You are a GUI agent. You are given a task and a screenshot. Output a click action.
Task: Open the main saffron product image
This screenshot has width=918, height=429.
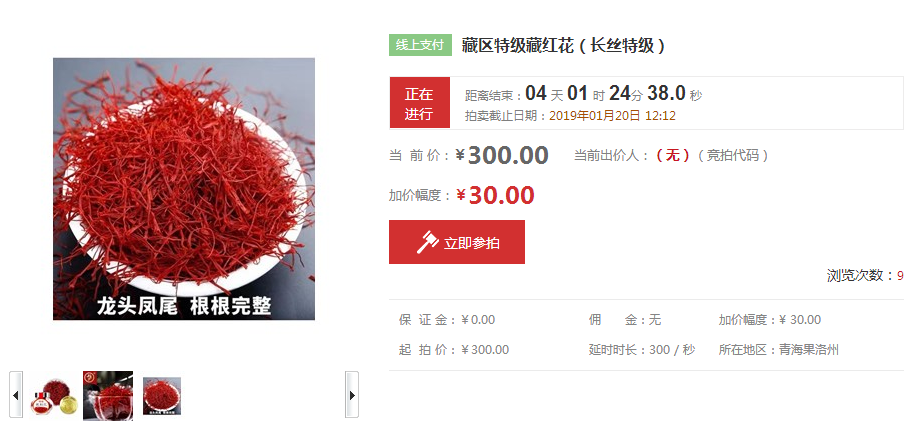pos(184,188)
